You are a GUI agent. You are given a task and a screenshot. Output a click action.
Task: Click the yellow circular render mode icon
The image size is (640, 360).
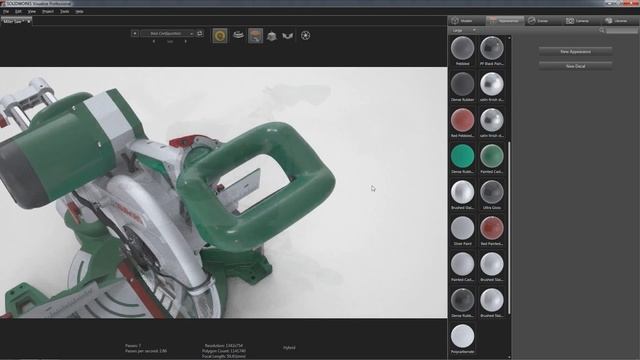tap(220, 36)
